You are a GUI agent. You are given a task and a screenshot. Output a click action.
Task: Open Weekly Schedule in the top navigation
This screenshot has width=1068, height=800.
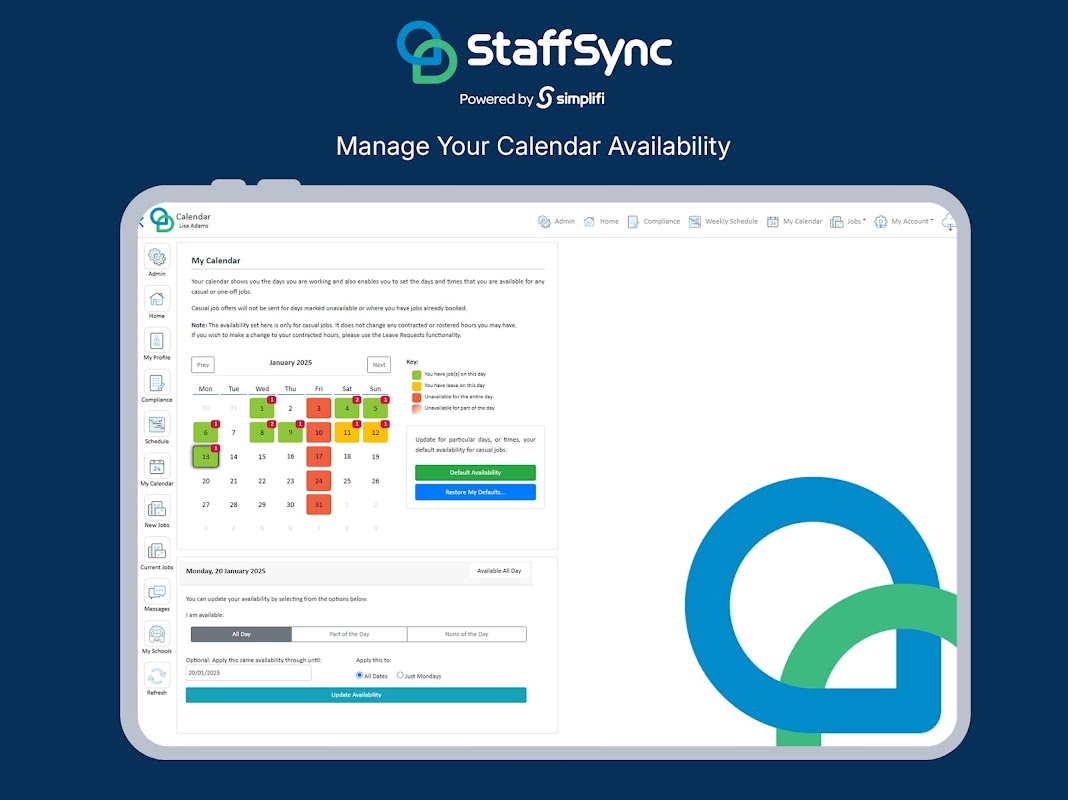tap(723, 221)
